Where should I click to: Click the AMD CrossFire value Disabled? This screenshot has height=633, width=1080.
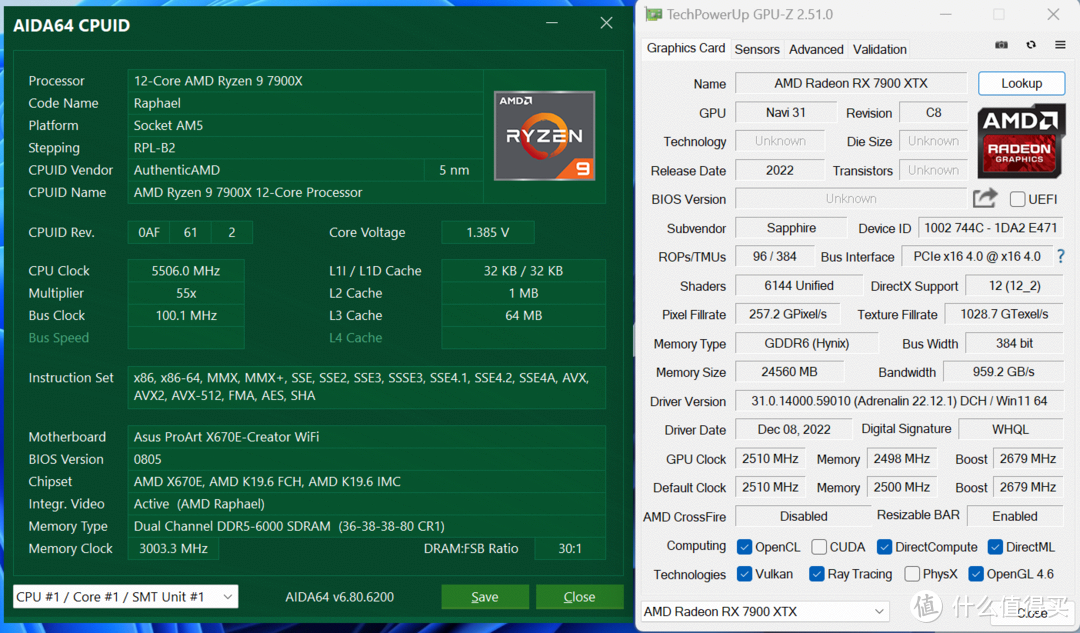[x=803, y=516]
